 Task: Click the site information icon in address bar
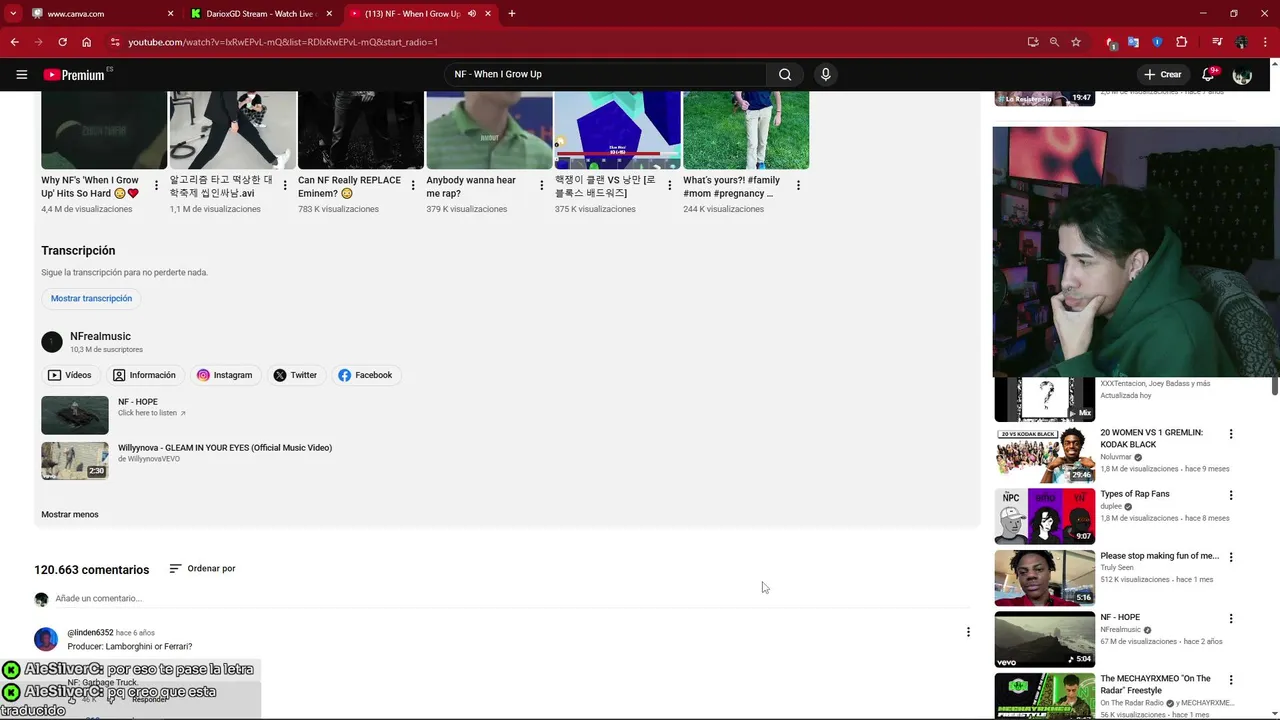[x=115, y=42]
